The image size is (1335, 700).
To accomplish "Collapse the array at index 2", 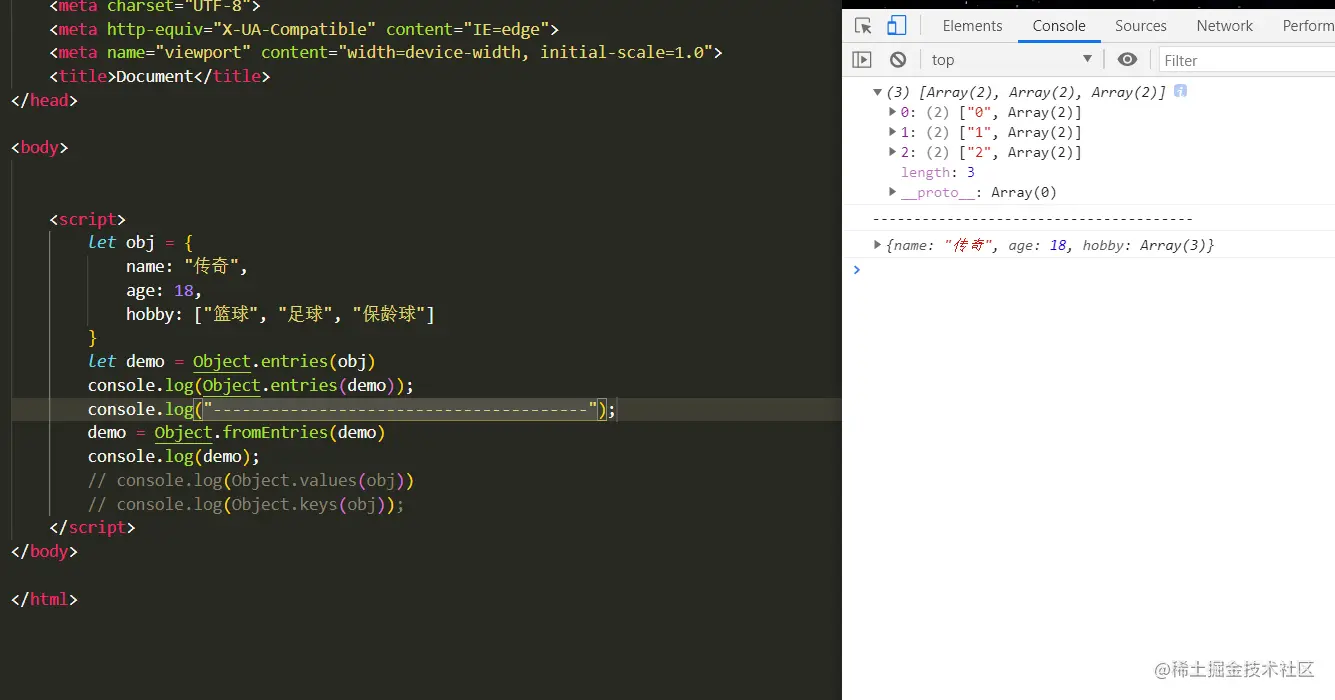I will [x=892, y=152].
